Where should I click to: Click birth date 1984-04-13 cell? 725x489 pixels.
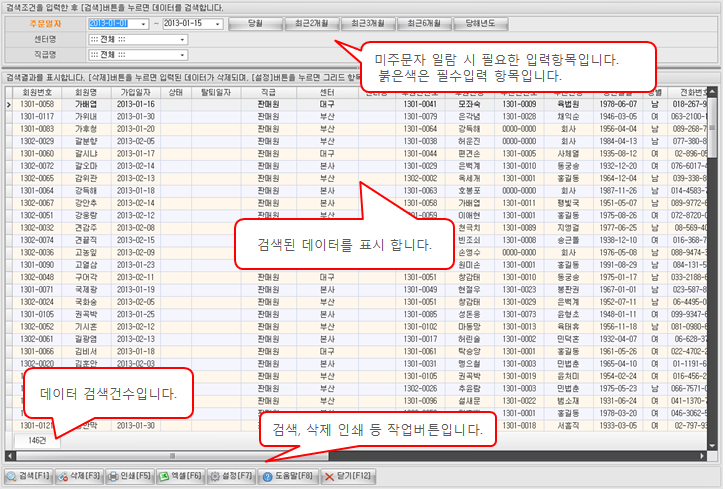[618, 141]
